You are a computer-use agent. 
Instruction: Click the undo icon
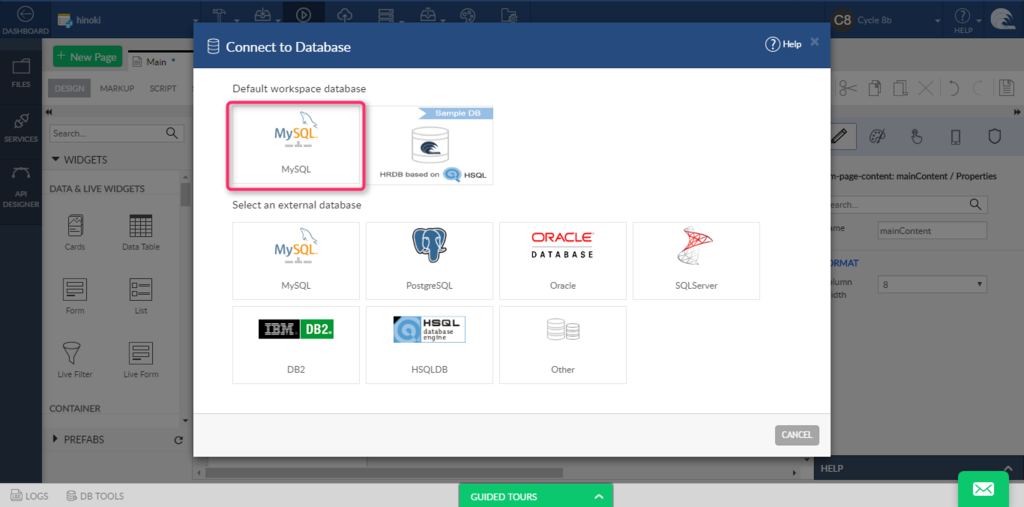point(954,88)
